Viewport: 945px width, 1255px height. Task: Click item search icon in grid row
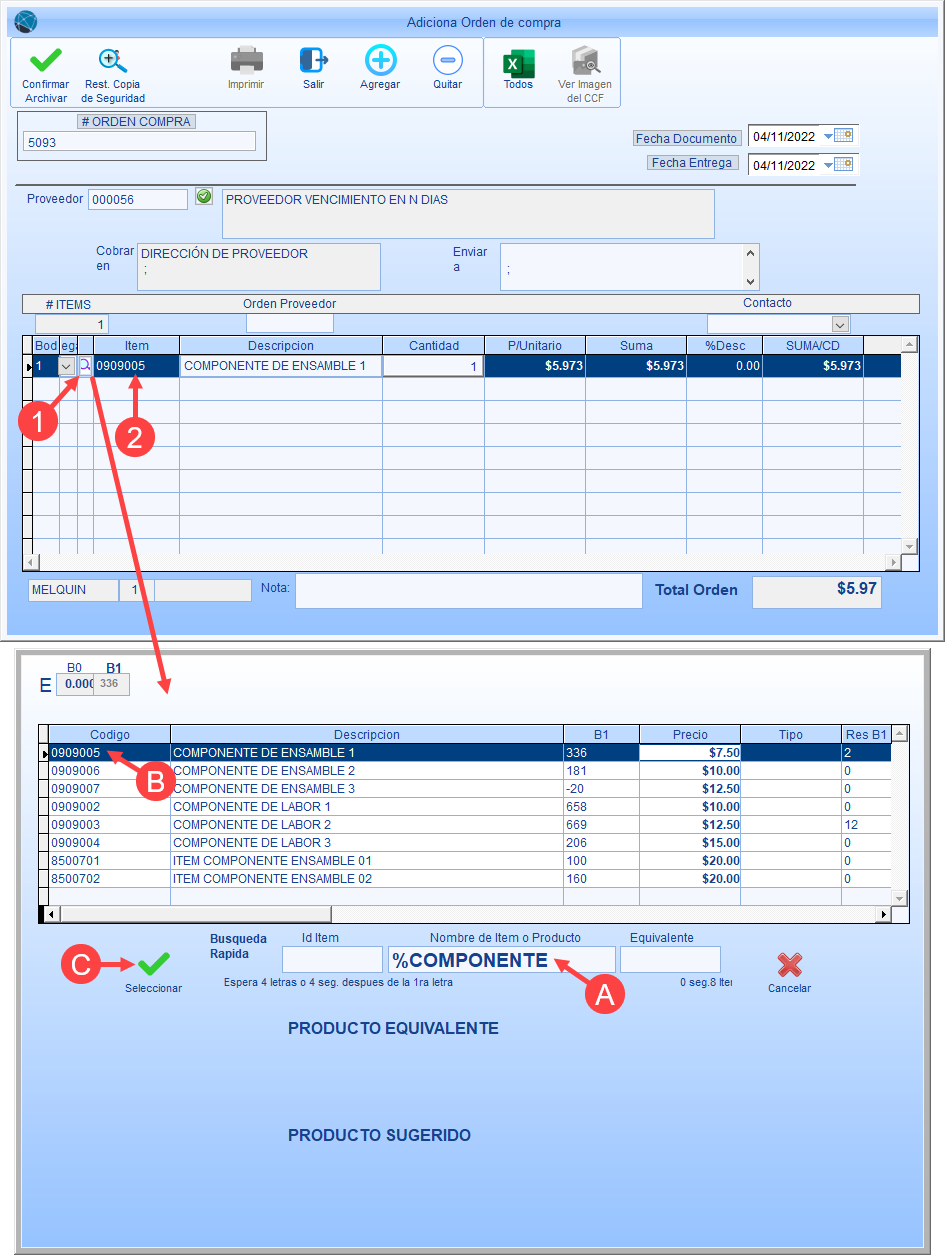coord(85,366)
